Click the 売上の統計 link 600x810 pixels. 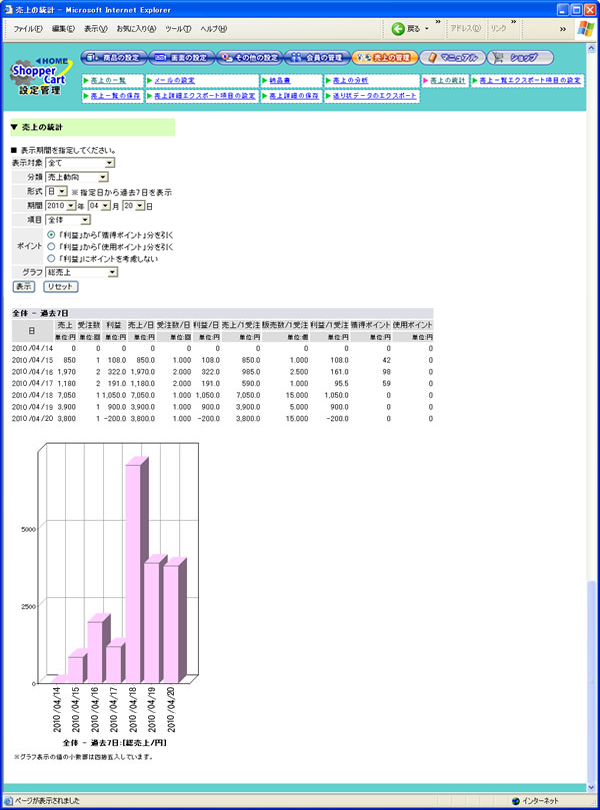[x=448, y=81]
